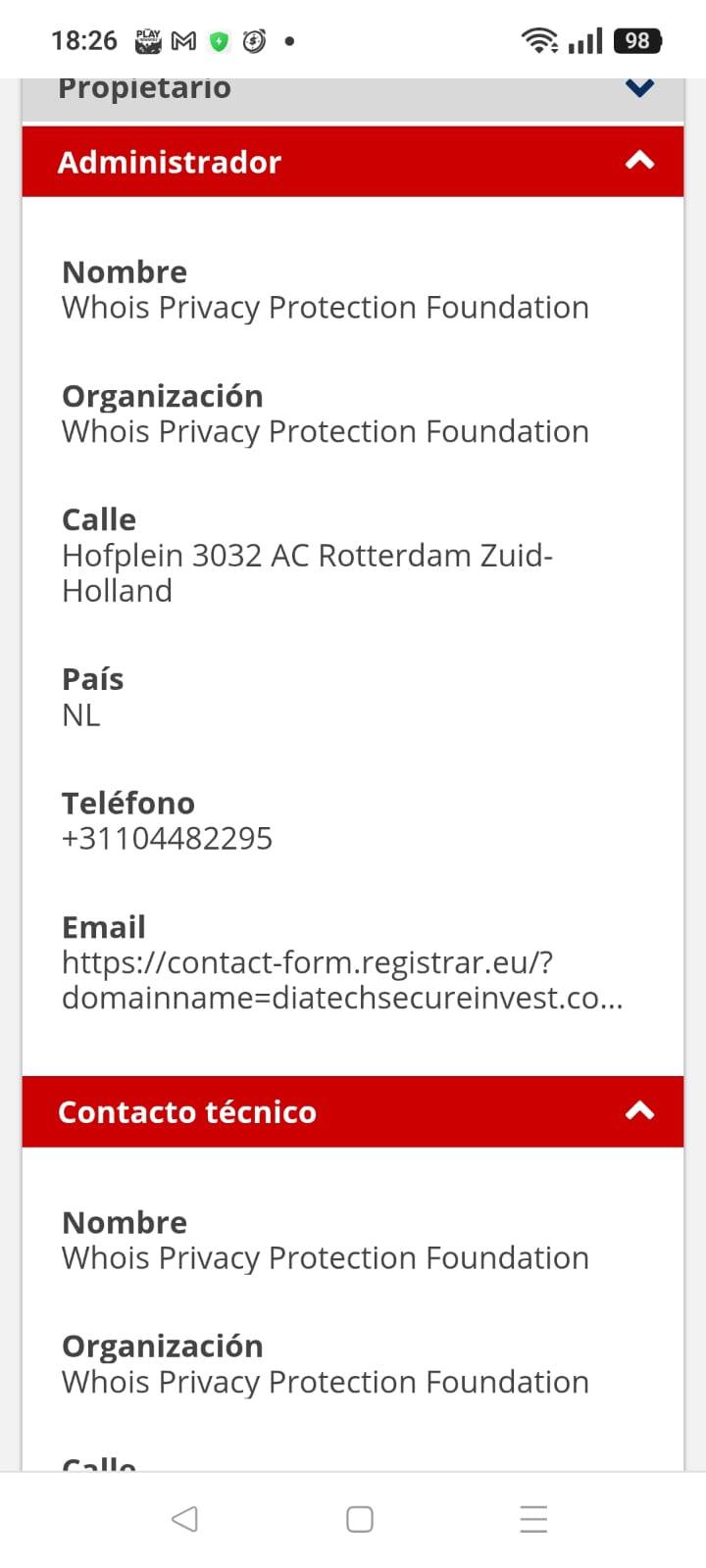Tap the Gmail notification icon
The height and width of the screenshot is (1568, 706).
tap(183, 41)
